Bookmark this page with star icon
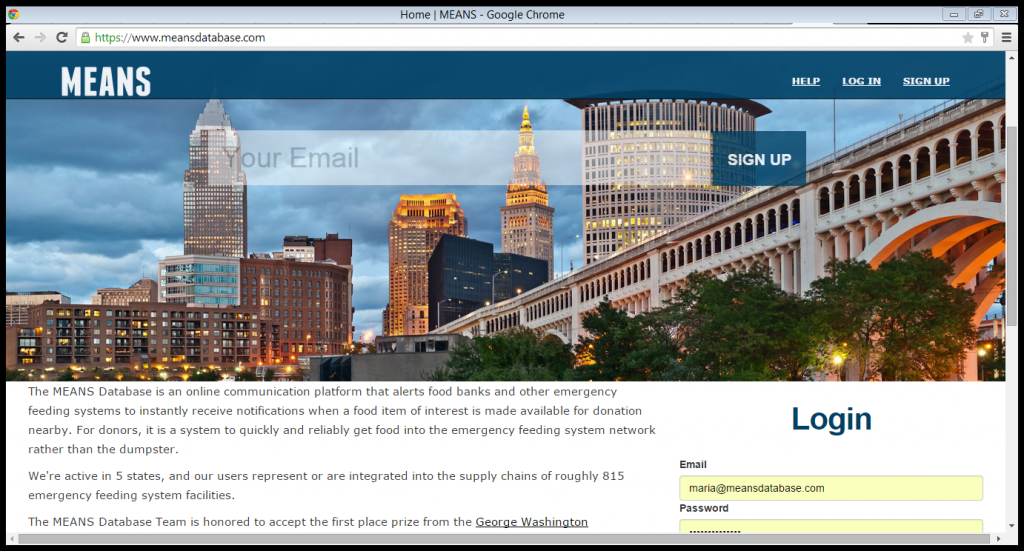 (968, 38)
